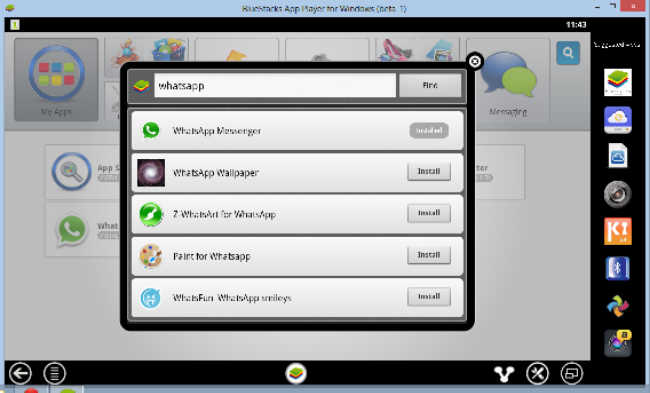The height and width of the screenshot is (393, 650).
Task: Click the WhatsApp Messenger green phone icon
Action: (x=151, y=131)
